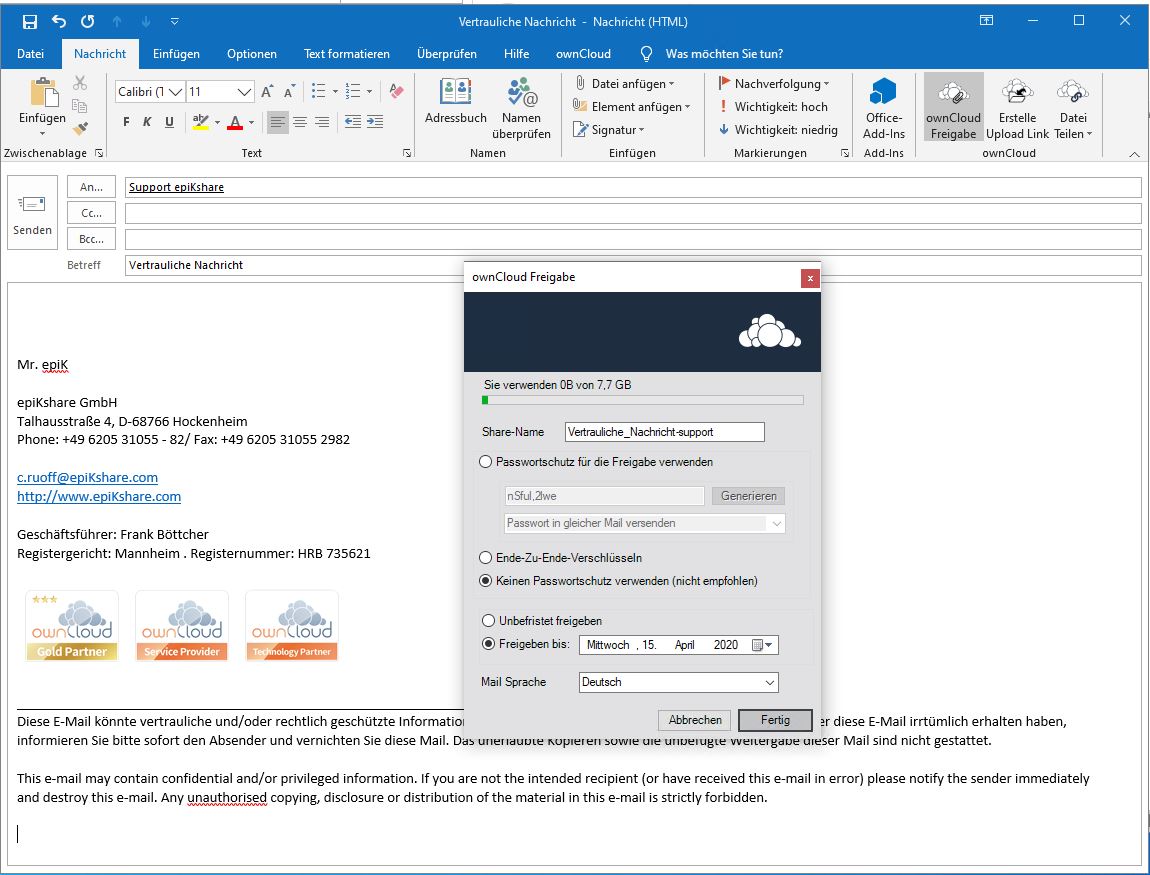Click the storage usage progress bar

[642, 400]
